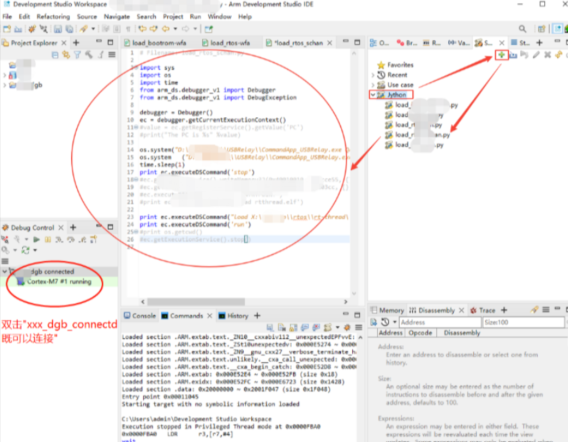Open the connect lightning dropdown in Debug Control

click(26, 239)
